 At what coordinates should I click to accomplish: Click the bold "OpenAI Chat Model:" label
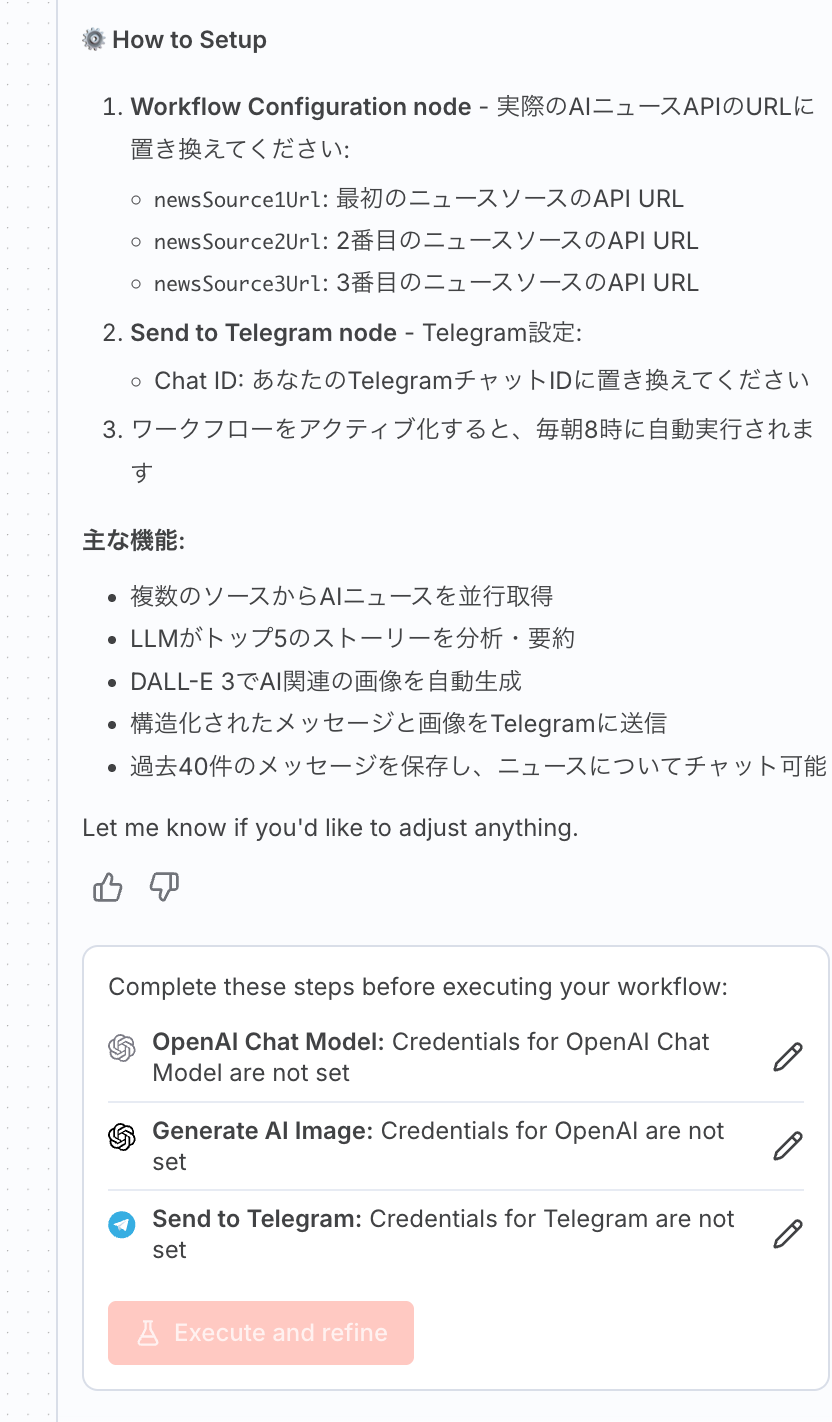268,1042
